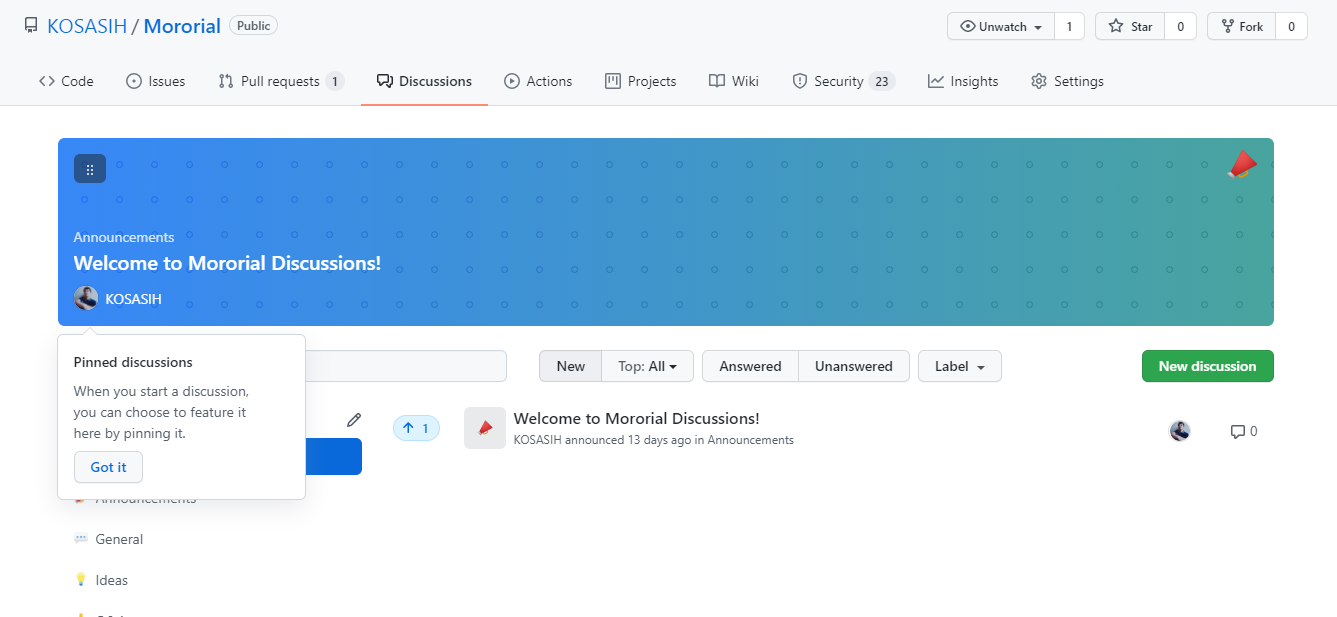Open the Projects tab
Screen dimensions: 1337x617
pyautogui.click(x=641, y=81)
